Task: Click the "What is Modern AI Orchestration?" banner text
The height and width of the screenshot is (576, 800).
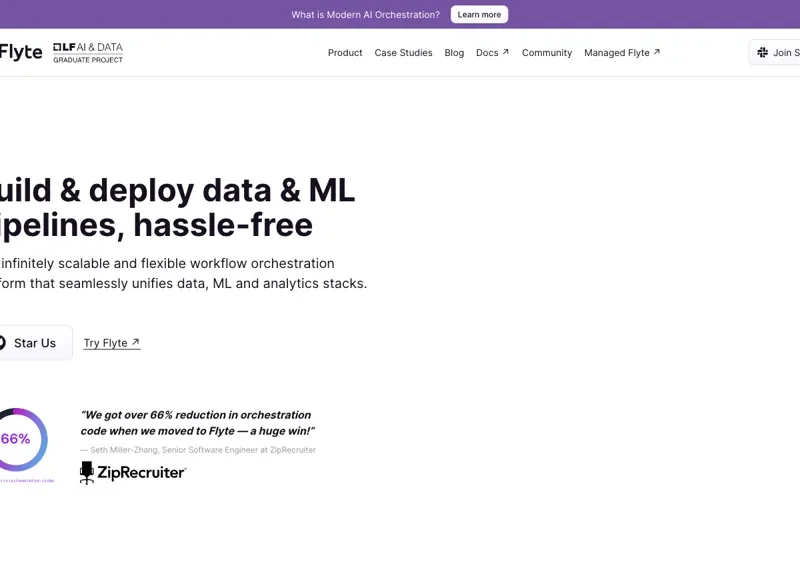Action: pos(365,15)
